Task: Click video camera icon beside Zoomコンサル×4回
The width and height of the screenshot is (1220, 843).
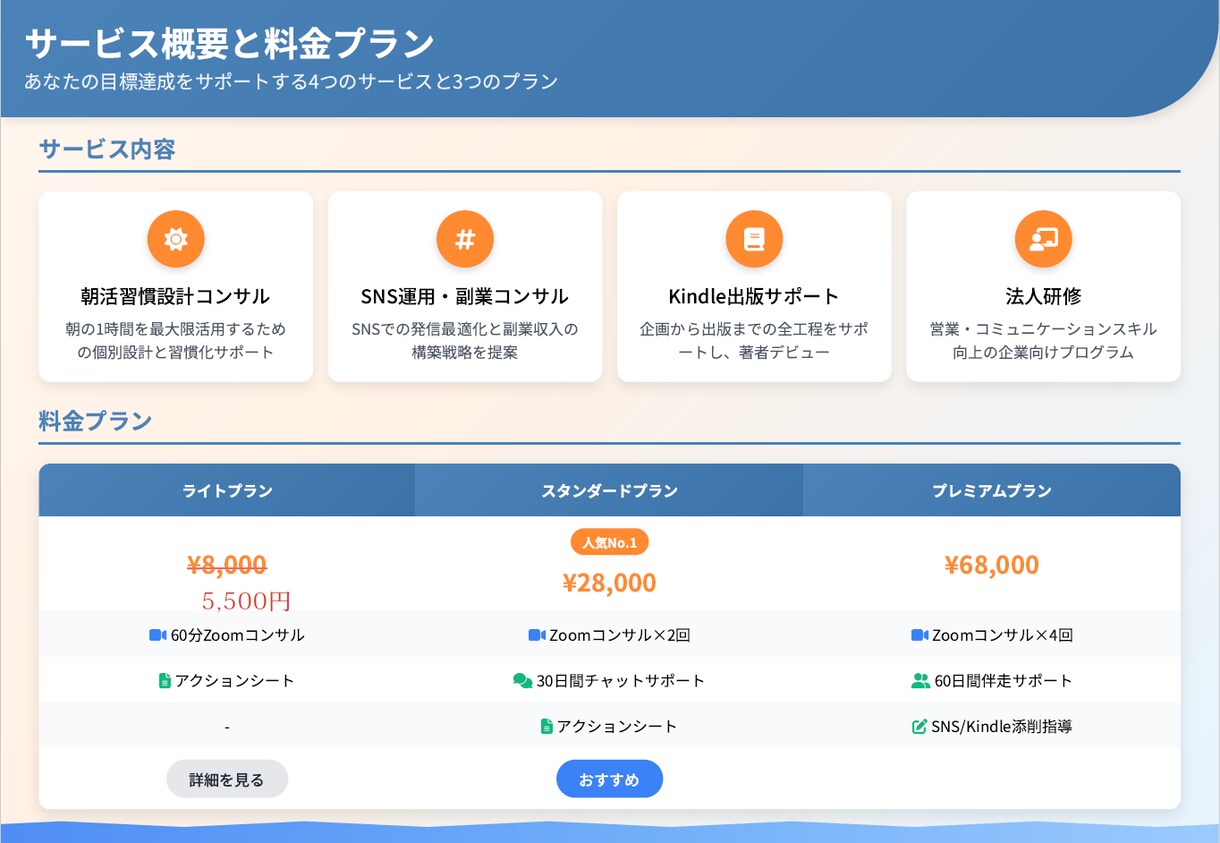Action: 920,635
